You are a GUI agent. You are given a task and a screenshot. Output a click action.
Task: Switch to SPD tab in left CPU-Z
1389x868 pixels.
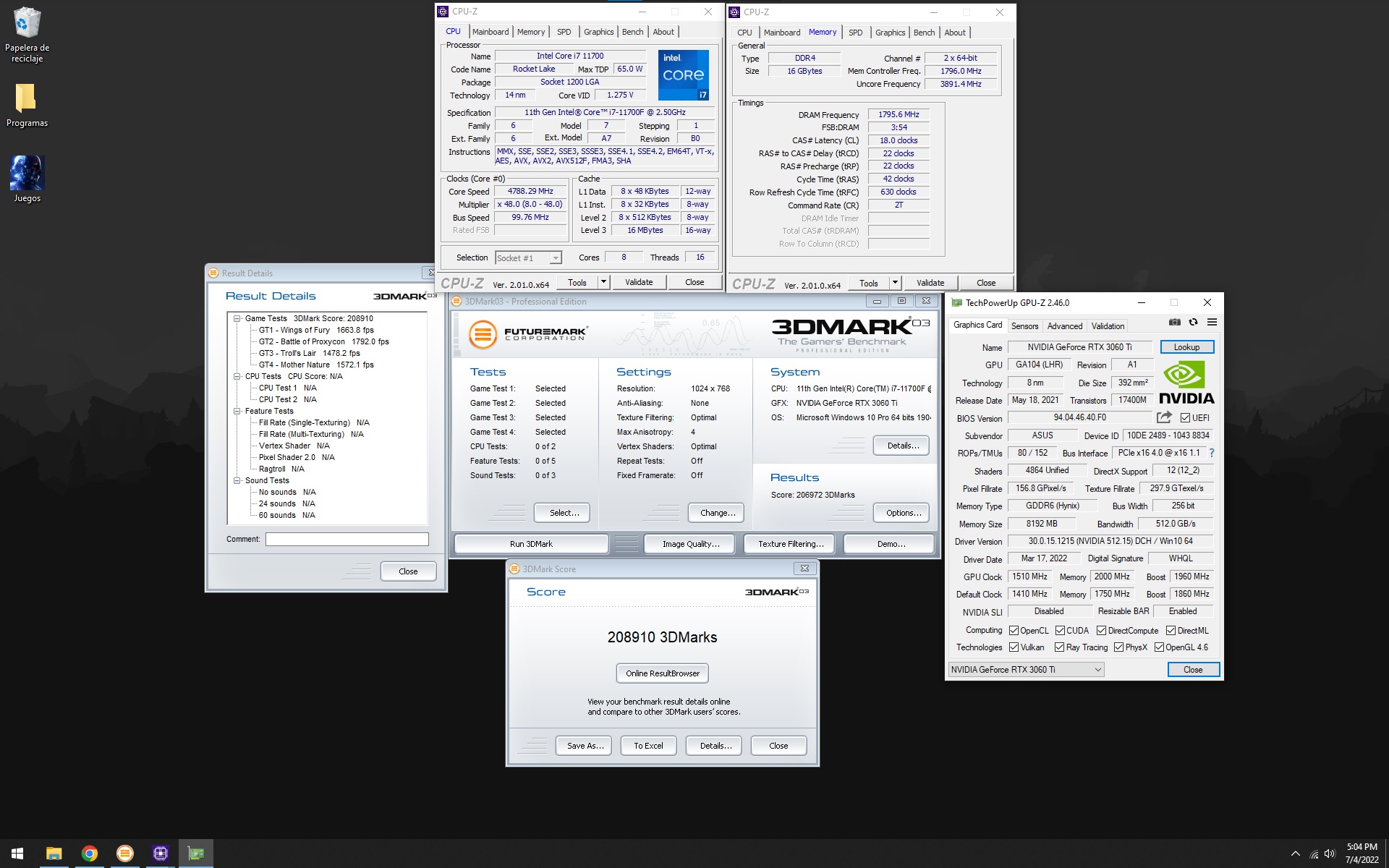(x=564, y=32)
